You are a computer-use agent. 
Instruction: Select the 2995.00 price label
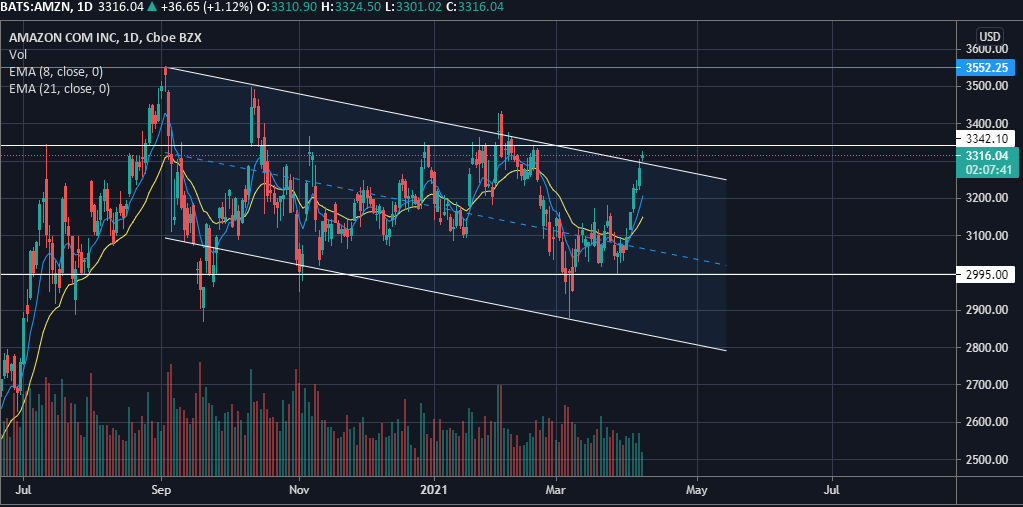coord(986,275)
